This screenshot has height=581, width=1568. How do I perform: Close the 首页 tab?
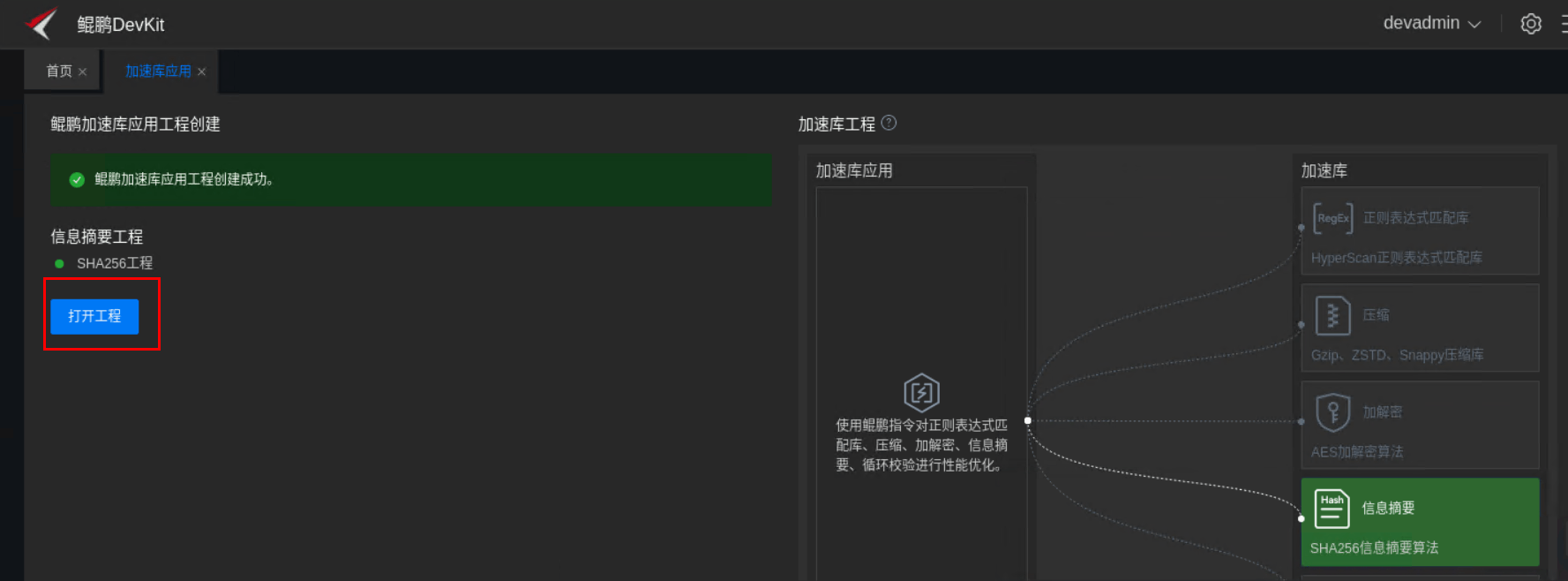click(x=83, y=72)
